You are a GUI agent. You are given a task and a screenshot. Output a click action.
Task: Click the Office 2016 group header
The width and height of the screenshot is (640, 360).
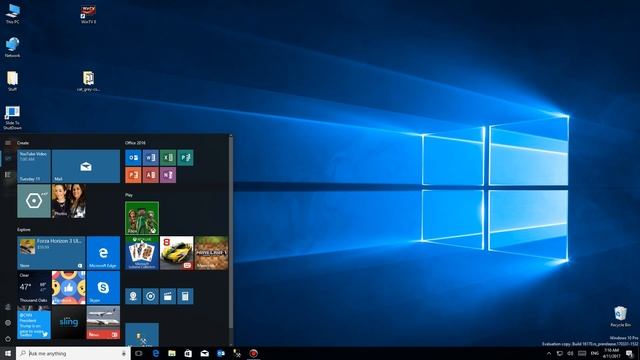(x=136, y=143)
